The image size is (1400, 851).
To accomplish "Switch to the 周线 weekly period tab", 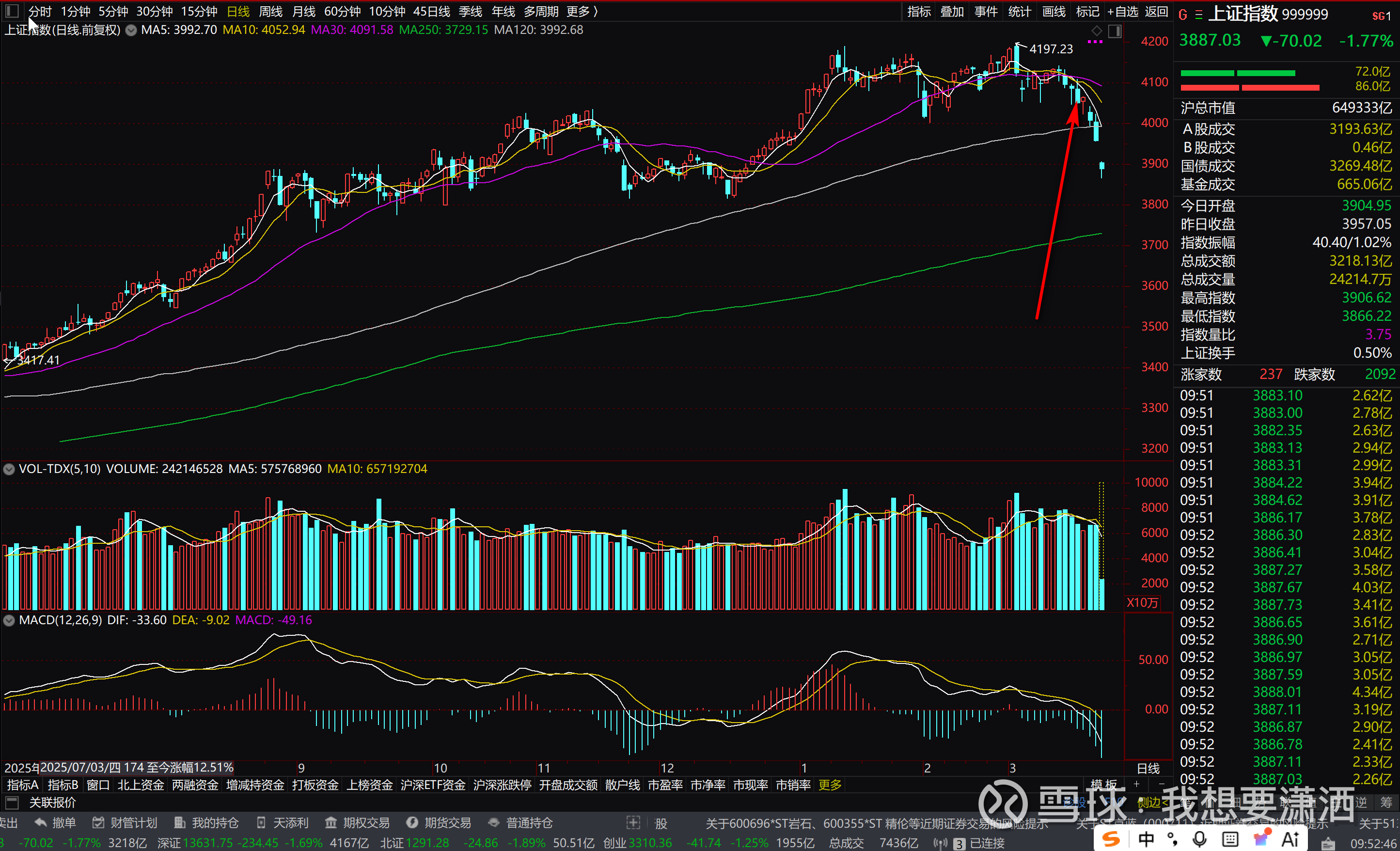I will tap(270, 11).
